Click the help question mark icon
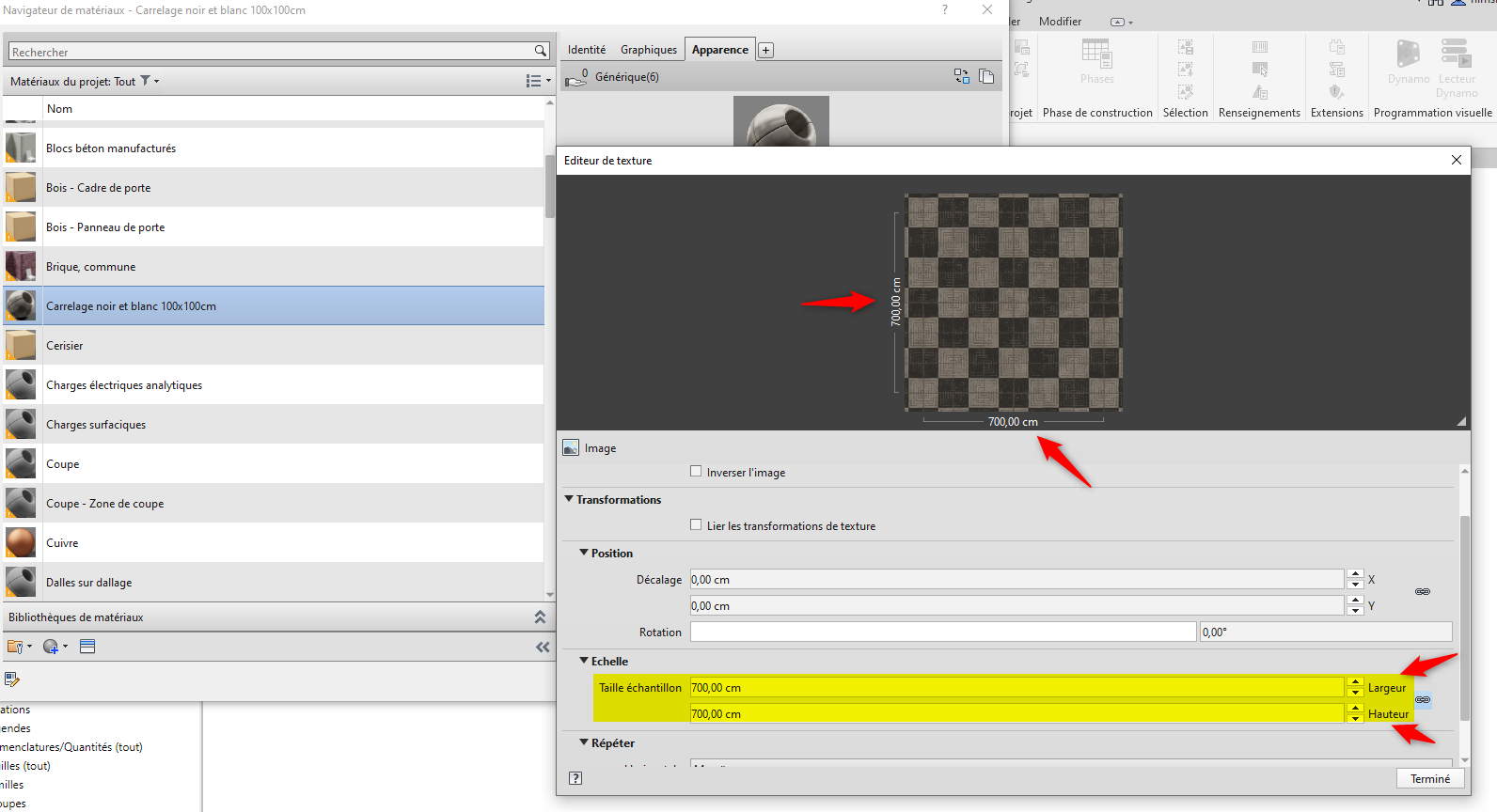 click(575, 778)
